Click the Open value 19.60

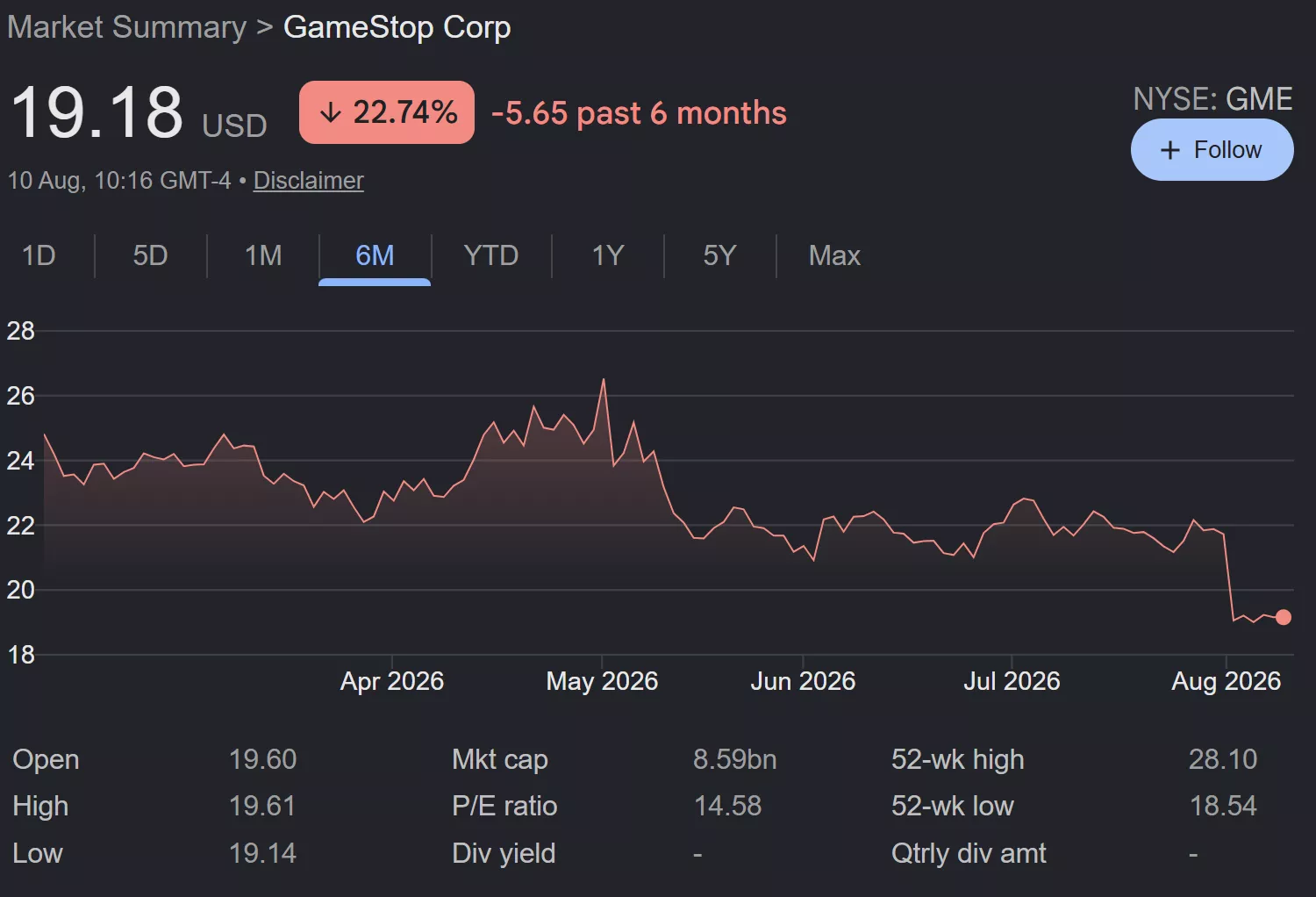(262, 759)
